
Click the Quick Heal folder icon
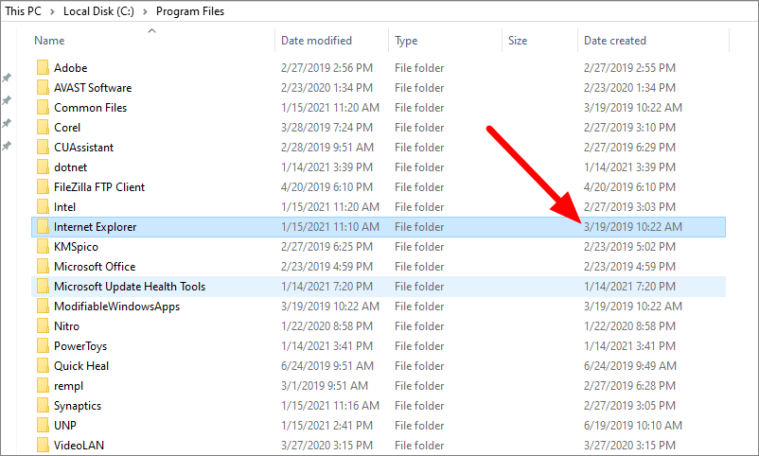[43, 365]
